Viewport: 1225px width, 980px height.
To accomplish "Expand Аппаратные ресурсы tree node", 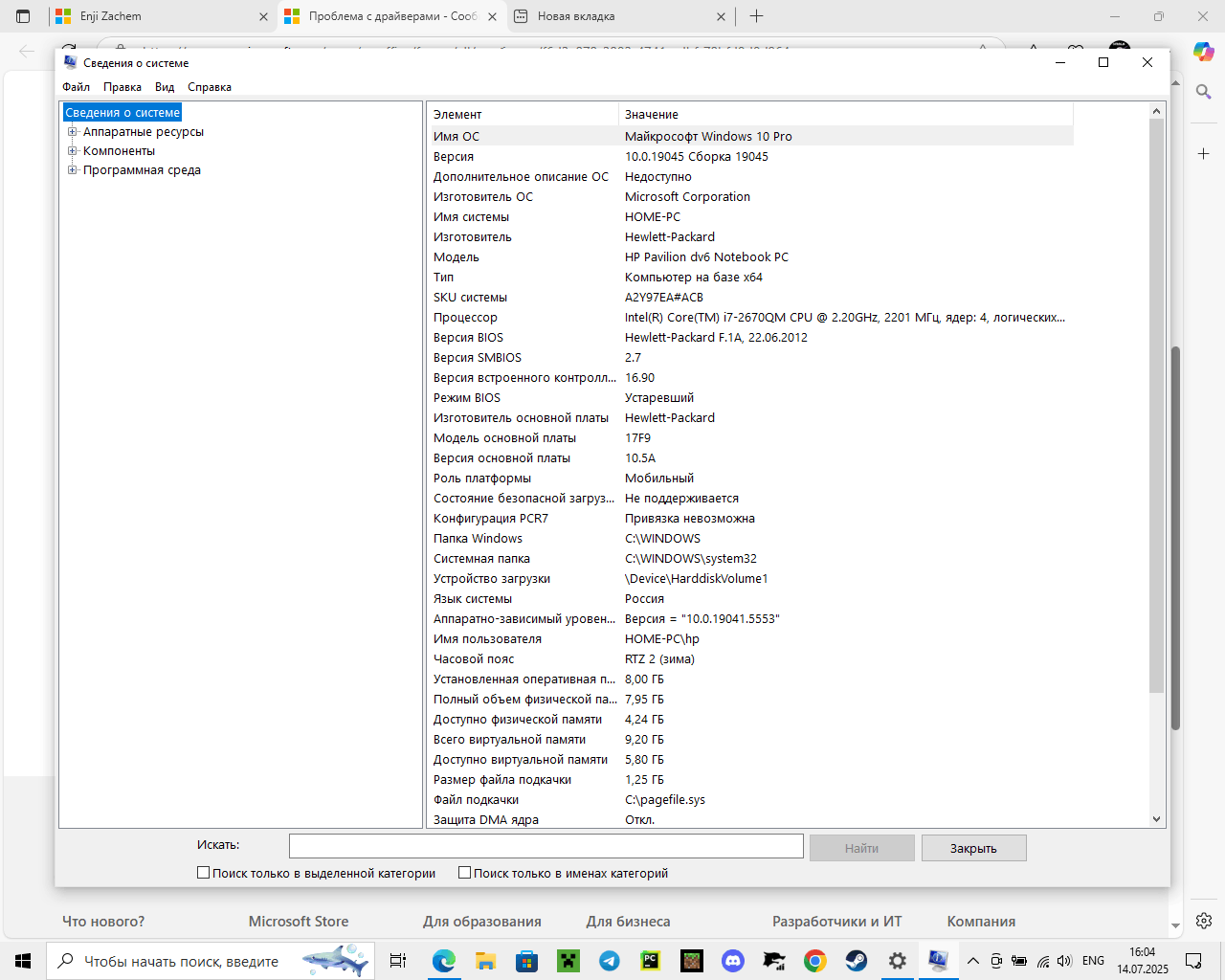I will click(72, 132).
